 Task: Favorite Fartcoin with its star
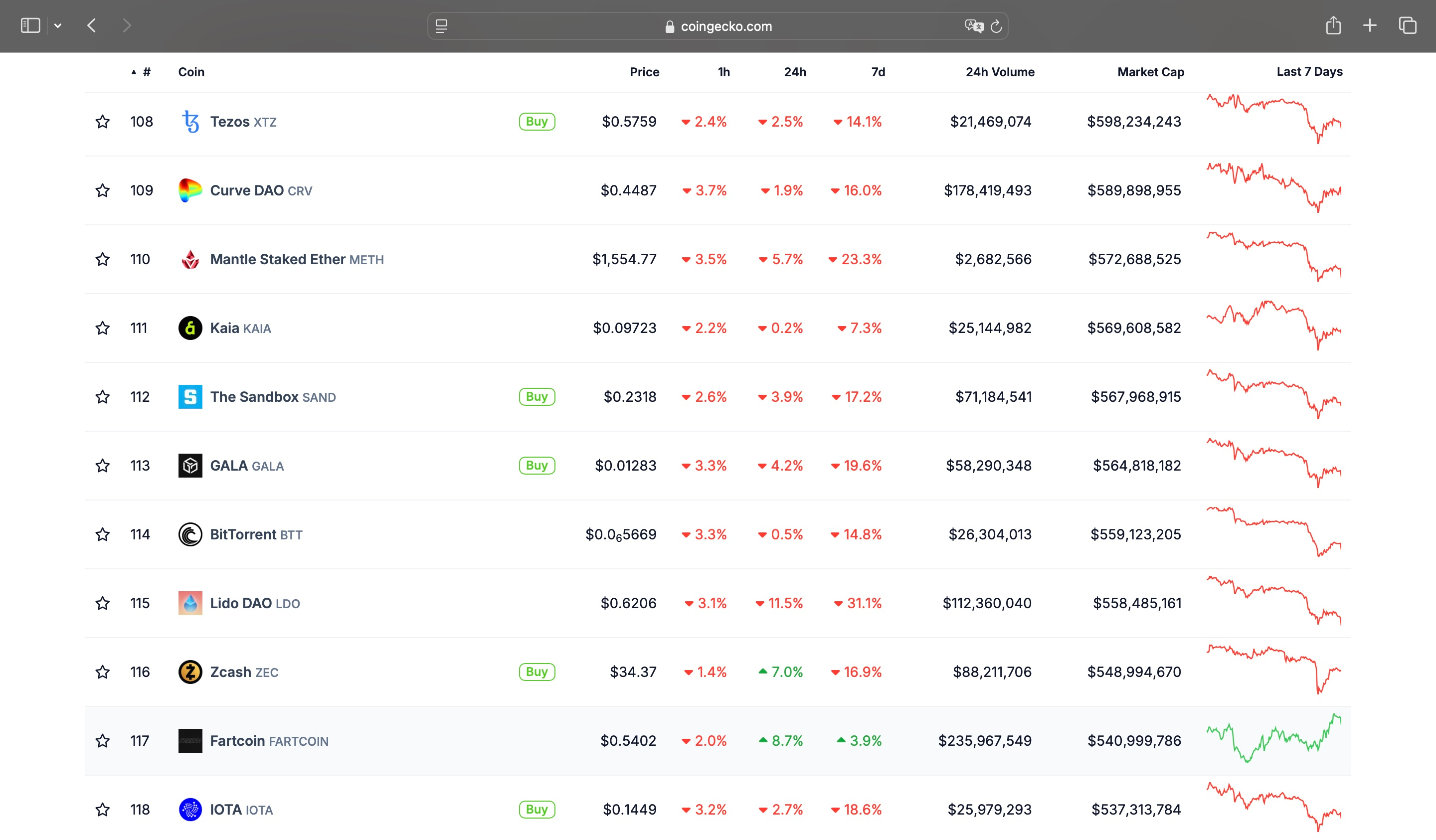coord(103,740)
